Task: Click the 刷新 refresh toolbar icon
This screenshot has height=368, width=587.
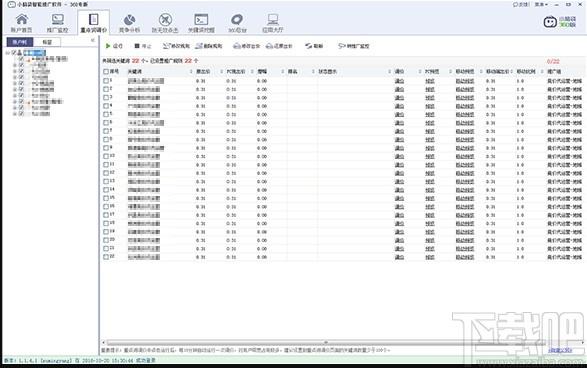Action: click(x=308, y=46)
